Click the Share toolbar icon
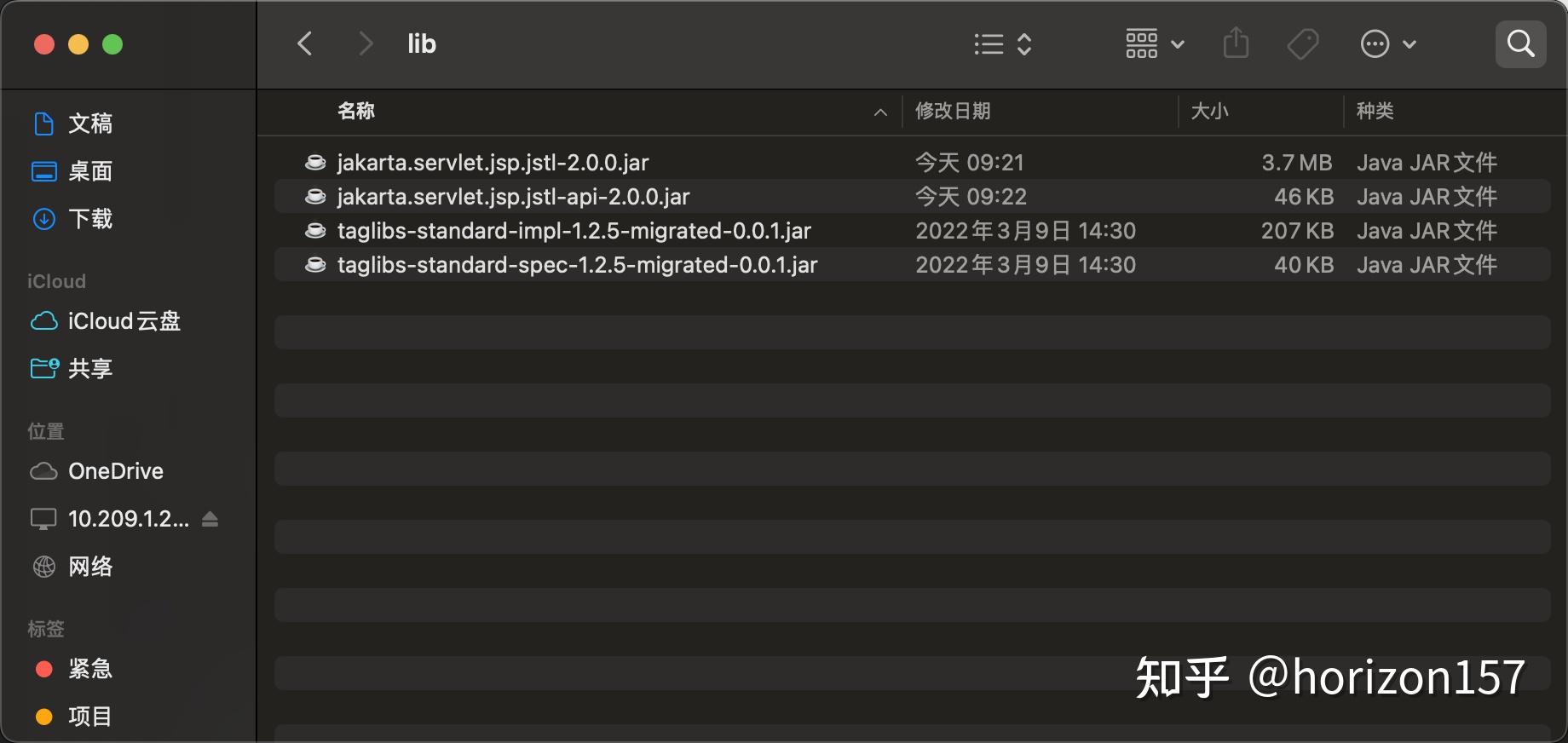This screenshot has width=1568, height=743. pyautogui.click(x=1236, y=43)
